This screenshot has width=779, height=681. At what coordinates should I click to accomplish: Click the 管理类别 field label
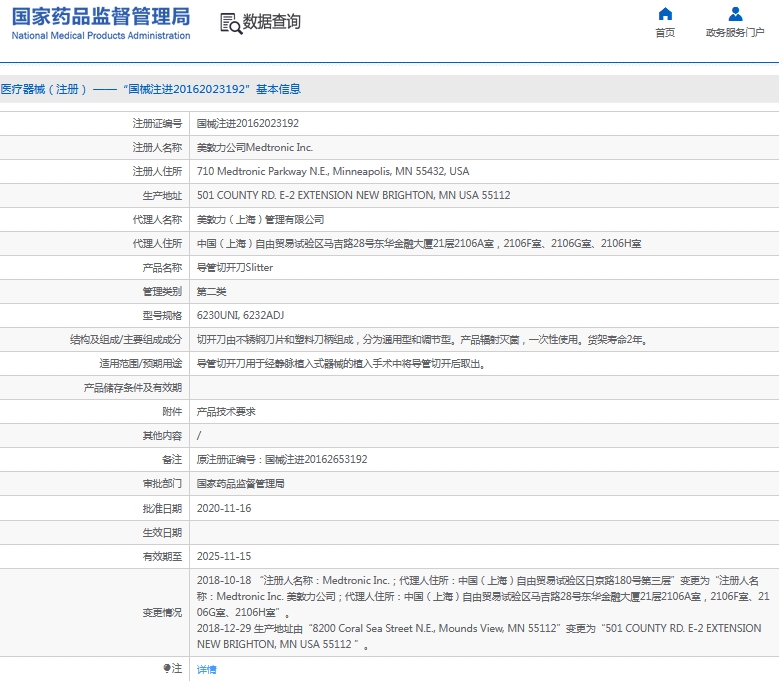[x=162, y=292]
